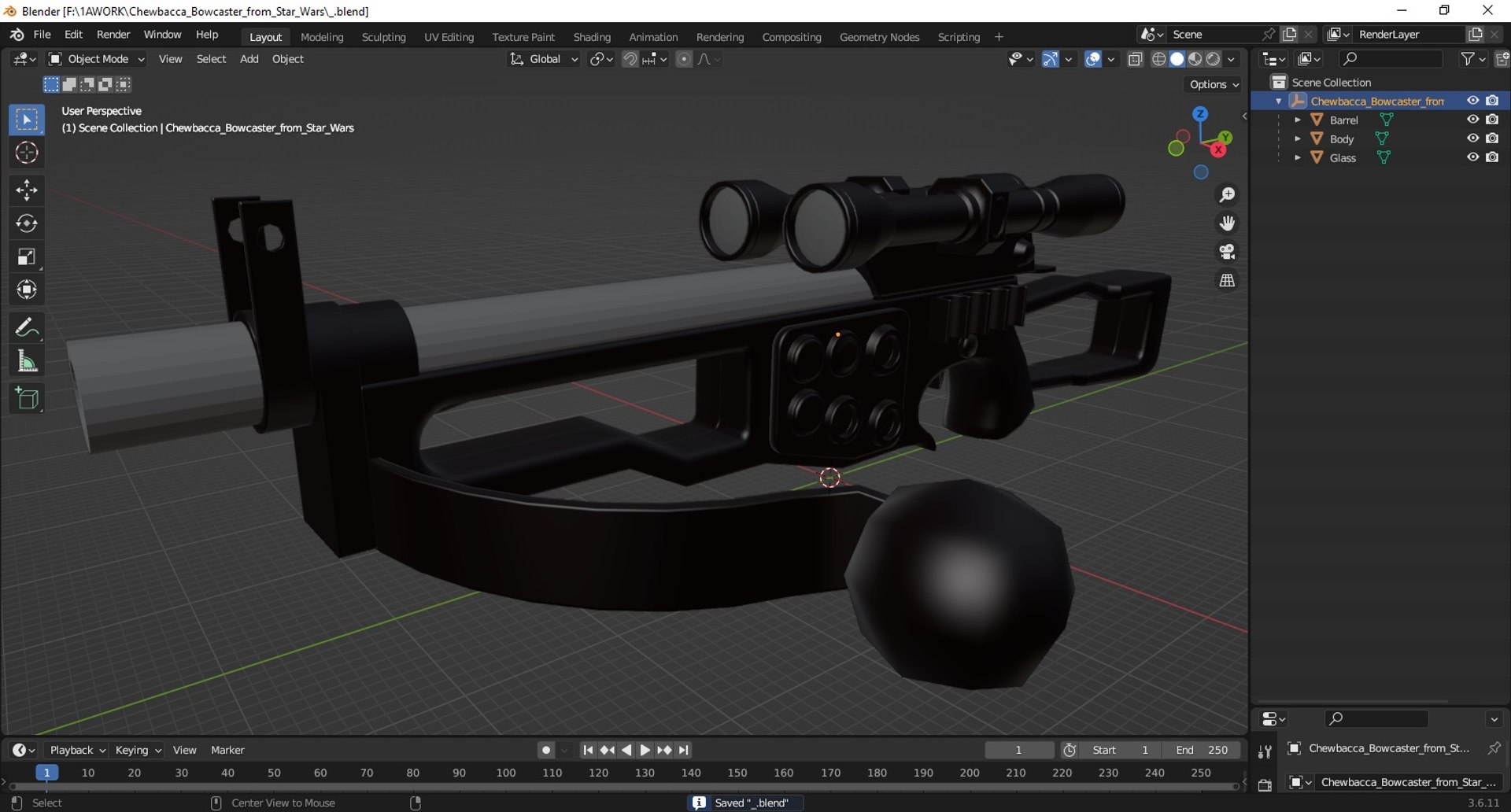Disable Glass in renders camera icon

click(x=1492, y=157)
